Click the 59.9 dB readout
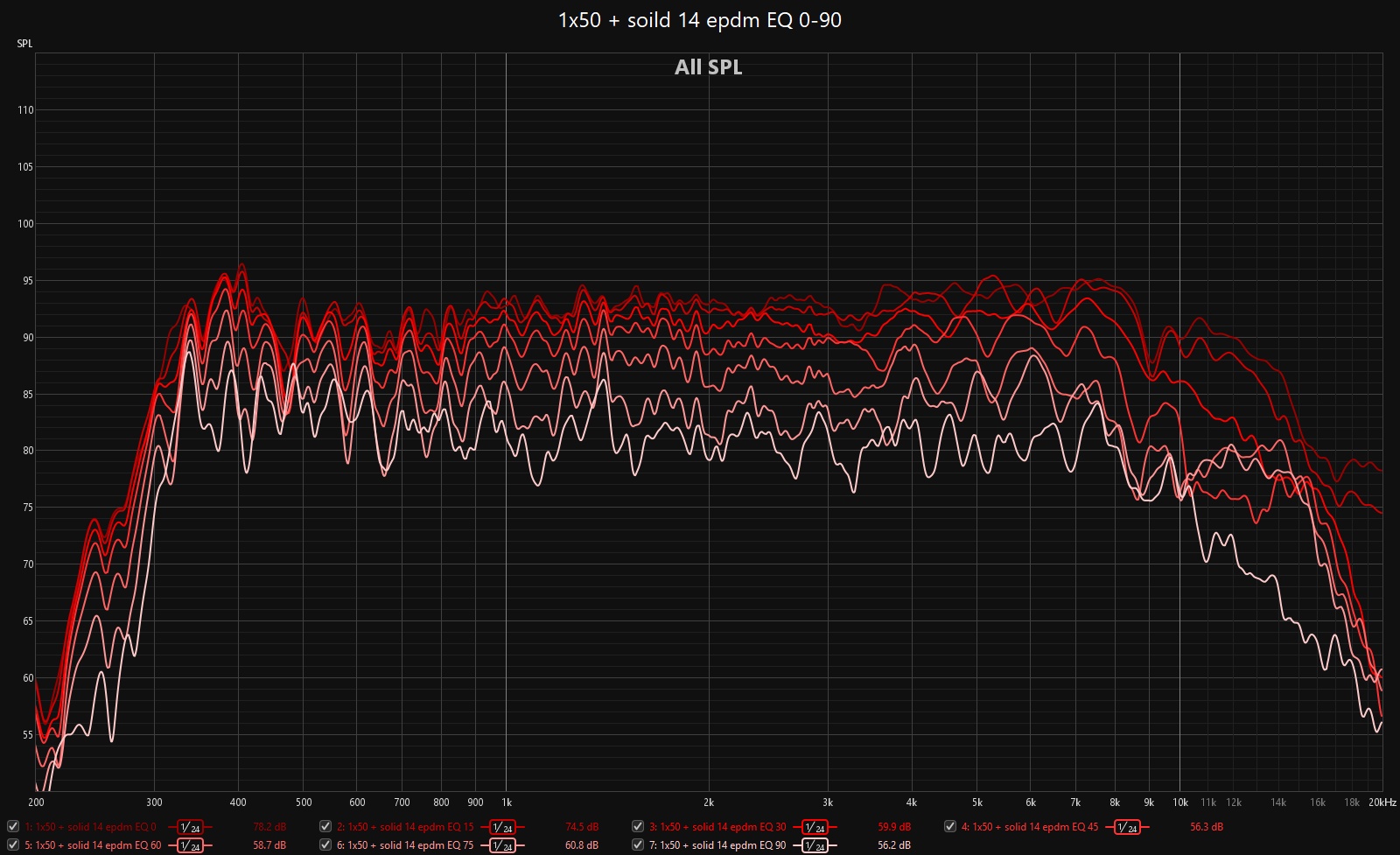Viewport: 1400px width, 855px height. pos(894,827)
